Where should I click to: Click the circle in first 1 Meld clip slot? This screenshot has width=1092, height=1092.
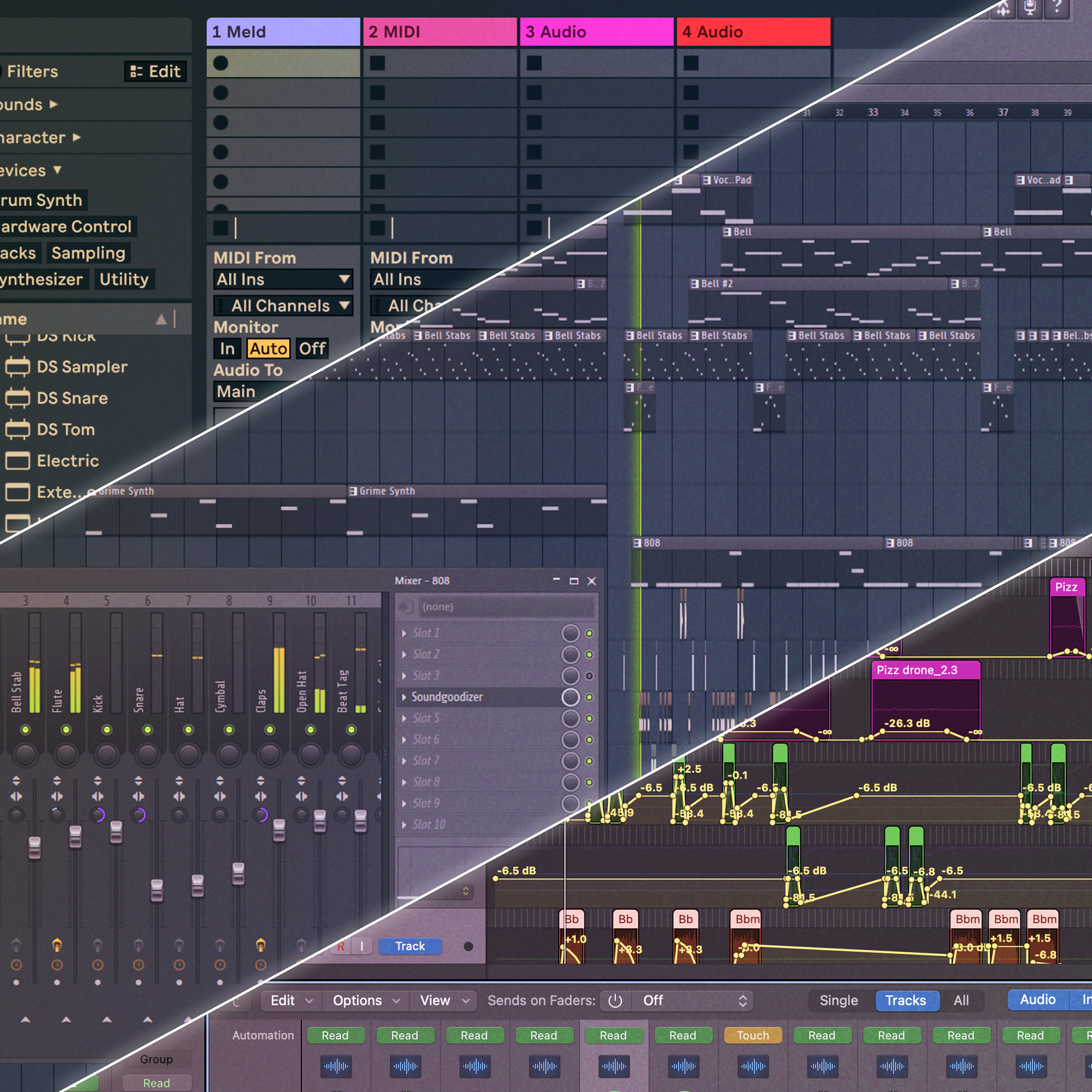(221, 63)
